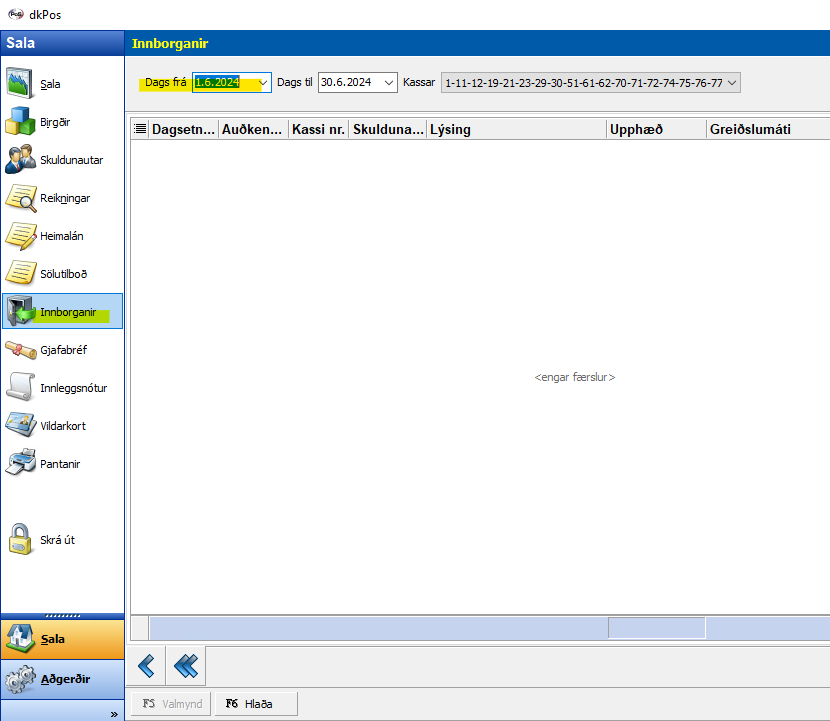The height and width of the screenshot is (721, 830).
Task: Switch to the Aðgerðir section tab
Action: tap(62, 679)
